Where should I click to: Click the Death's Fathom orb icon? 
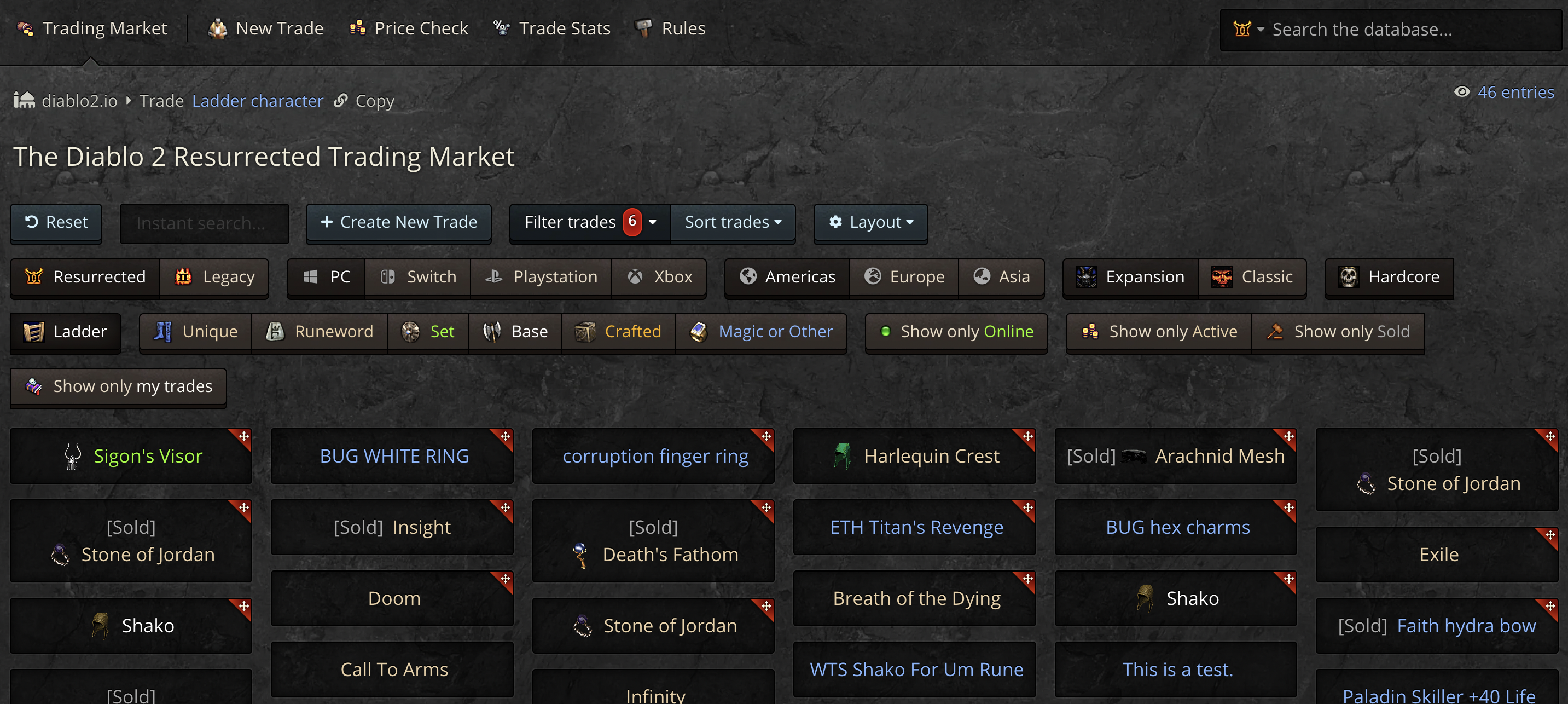[580, 555]
